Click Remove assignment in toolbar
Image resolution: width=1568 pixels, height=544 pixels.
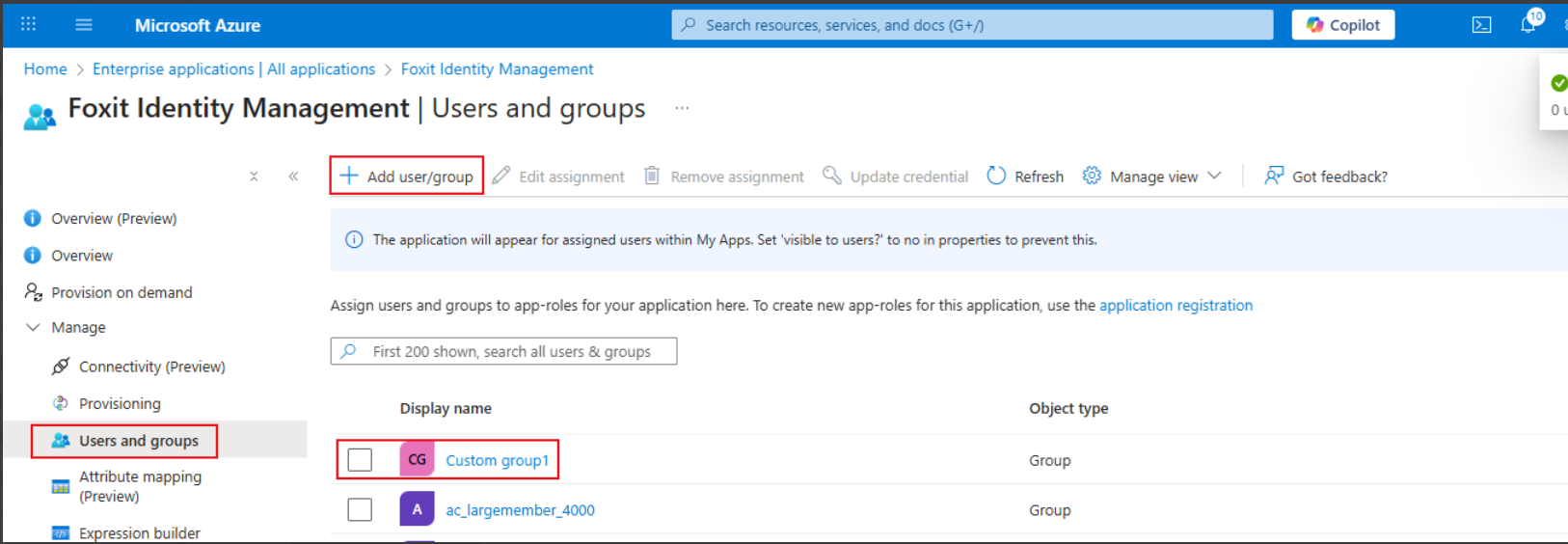pyautogui.click(x=724, y=177)
